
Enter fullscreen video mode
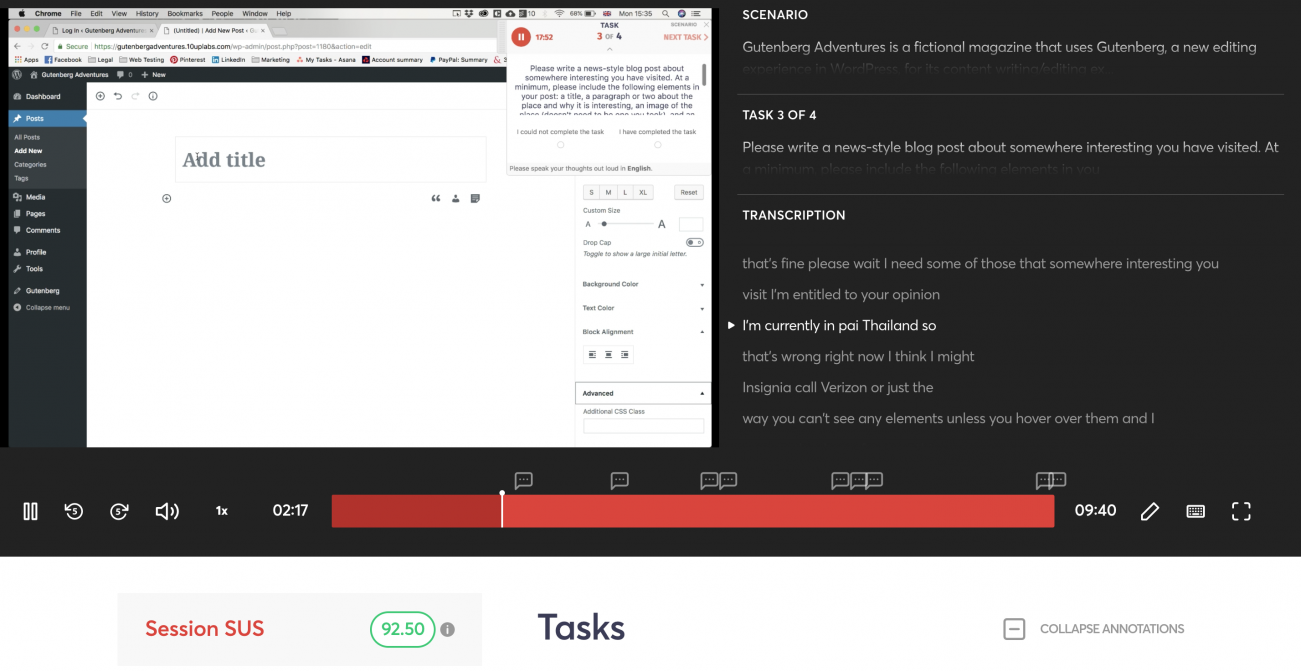pos(1241,511)
